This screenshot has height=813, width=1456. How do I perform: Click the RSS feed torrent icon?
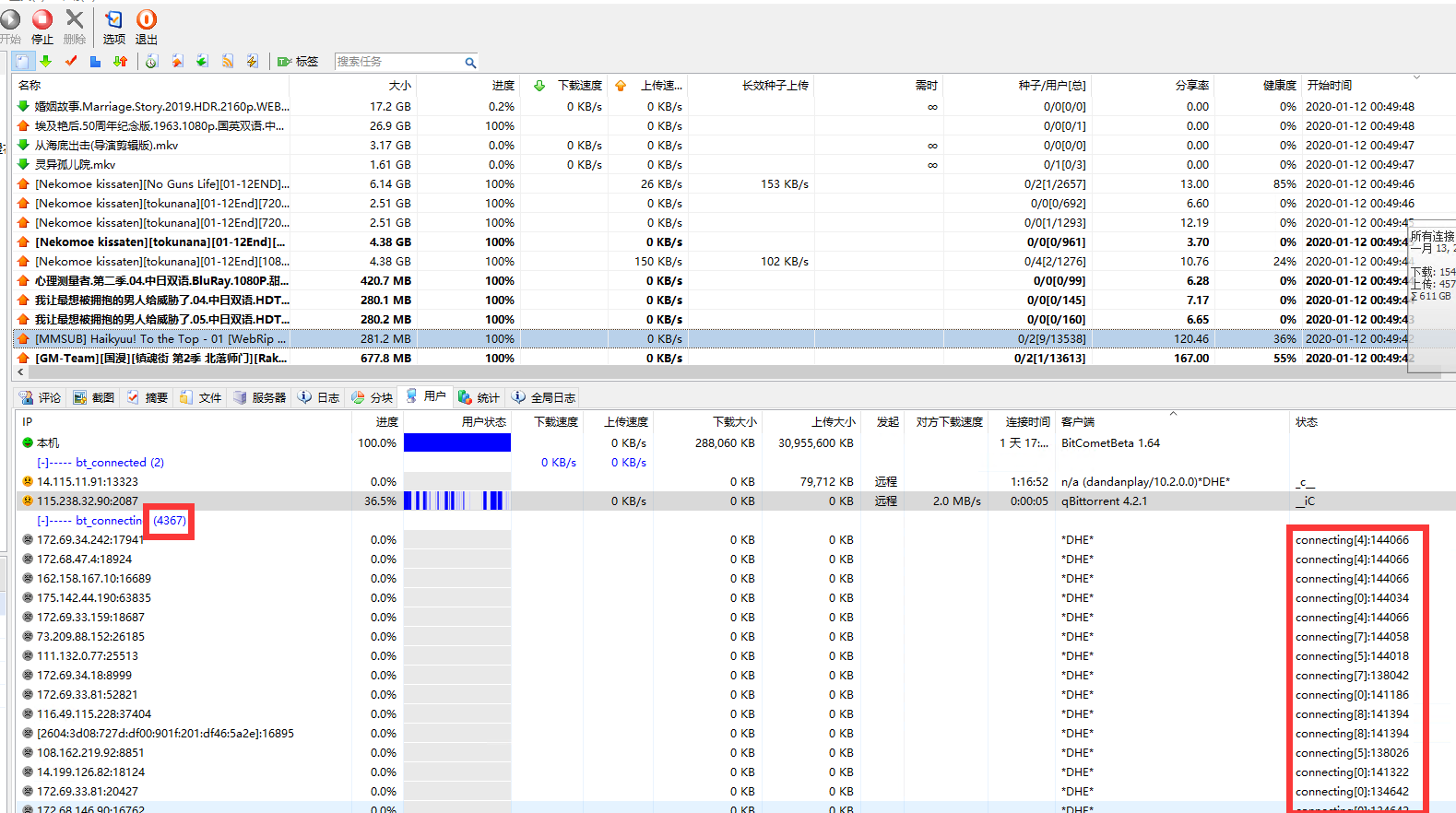point(227,62)
